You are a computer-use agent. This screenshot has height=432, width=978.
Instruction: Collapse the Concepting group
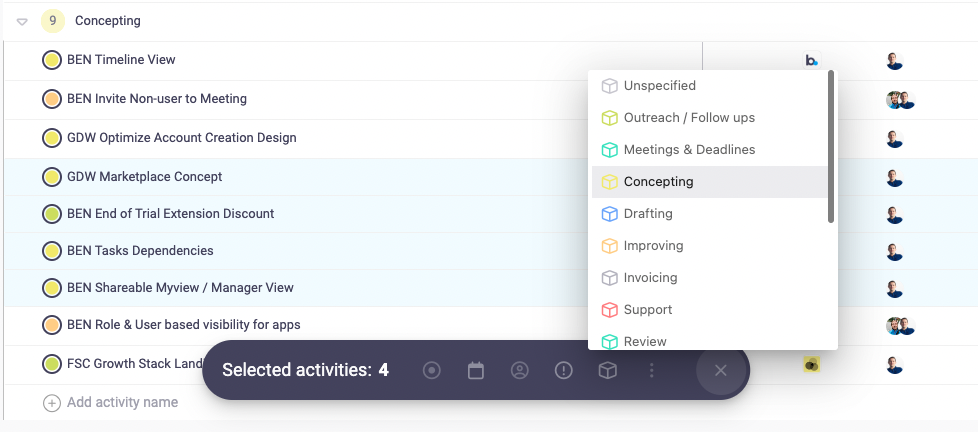(22, 21)
